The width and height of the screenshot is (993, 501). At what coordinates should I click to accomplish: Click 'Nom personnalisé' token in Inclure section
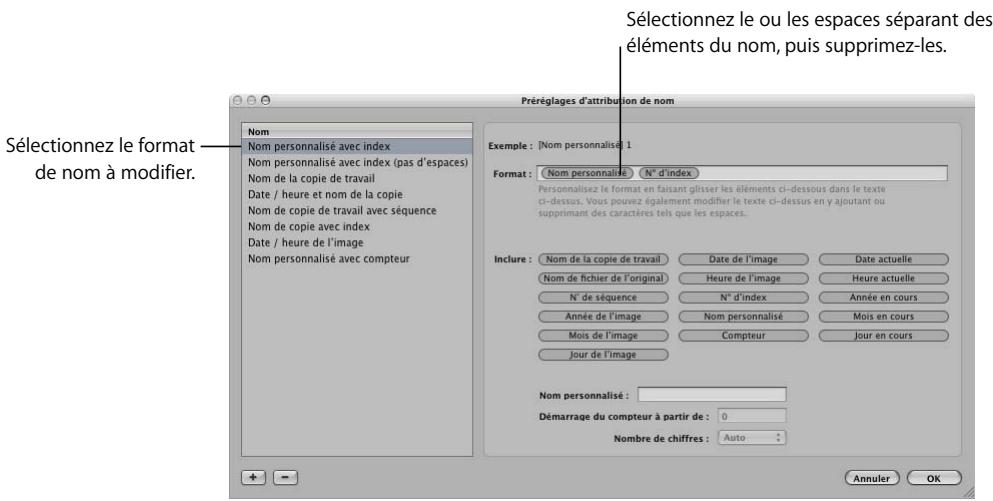(743, 317)
